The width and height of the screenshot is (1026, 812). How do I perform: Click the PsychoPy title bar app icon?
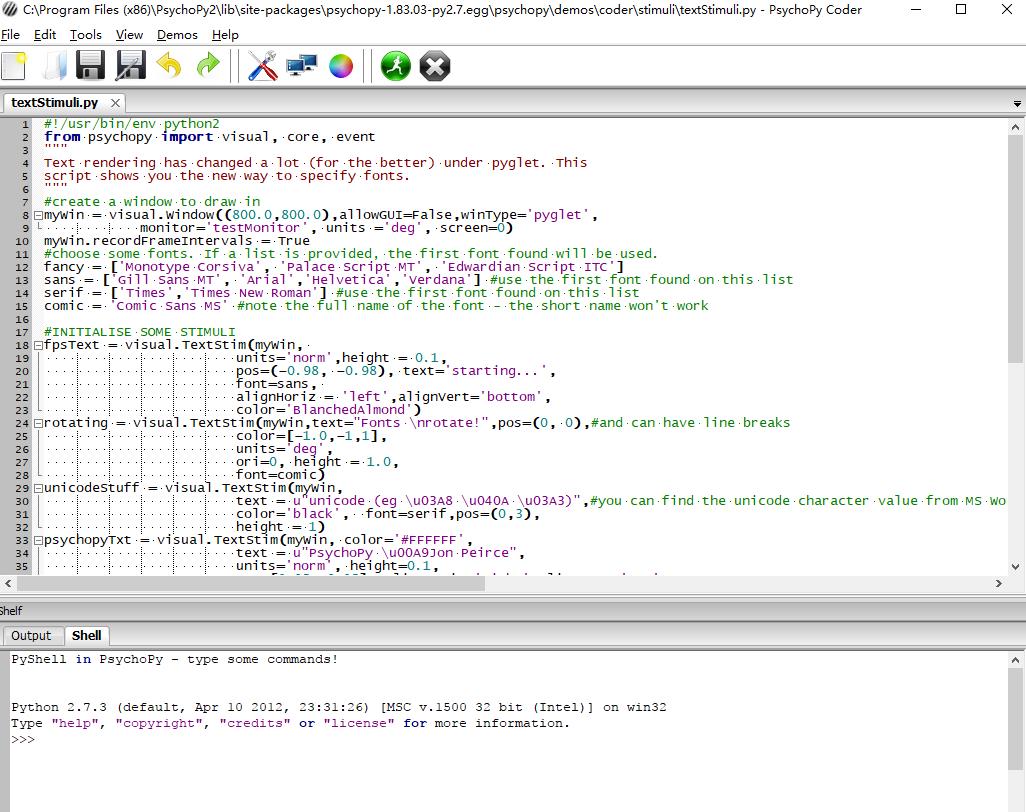point(10,10)
